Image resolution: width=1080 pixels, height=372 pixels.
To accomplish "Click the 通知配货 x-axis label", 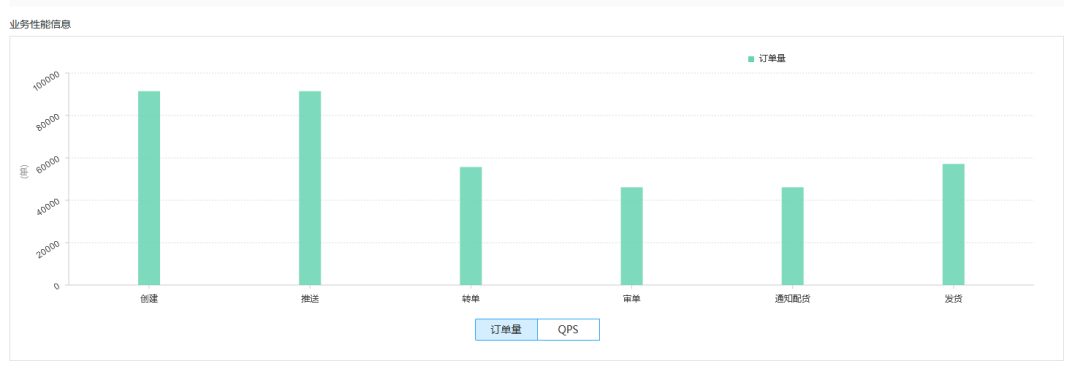I will (x=793, y=300).
